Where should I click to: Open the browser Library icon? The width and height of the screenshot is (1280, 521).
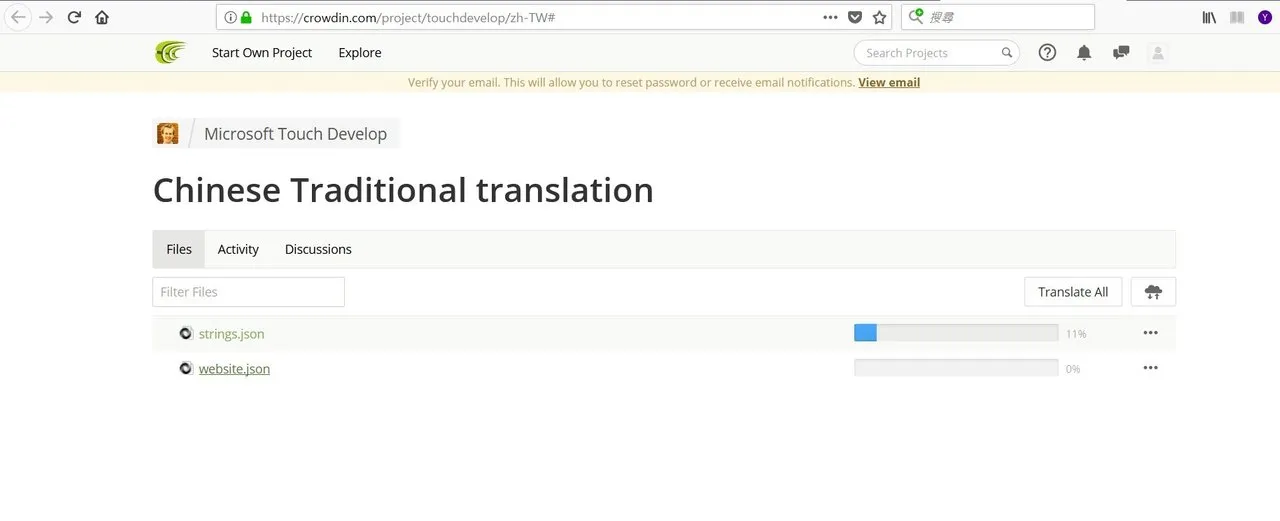click(x=1209, y=17)
